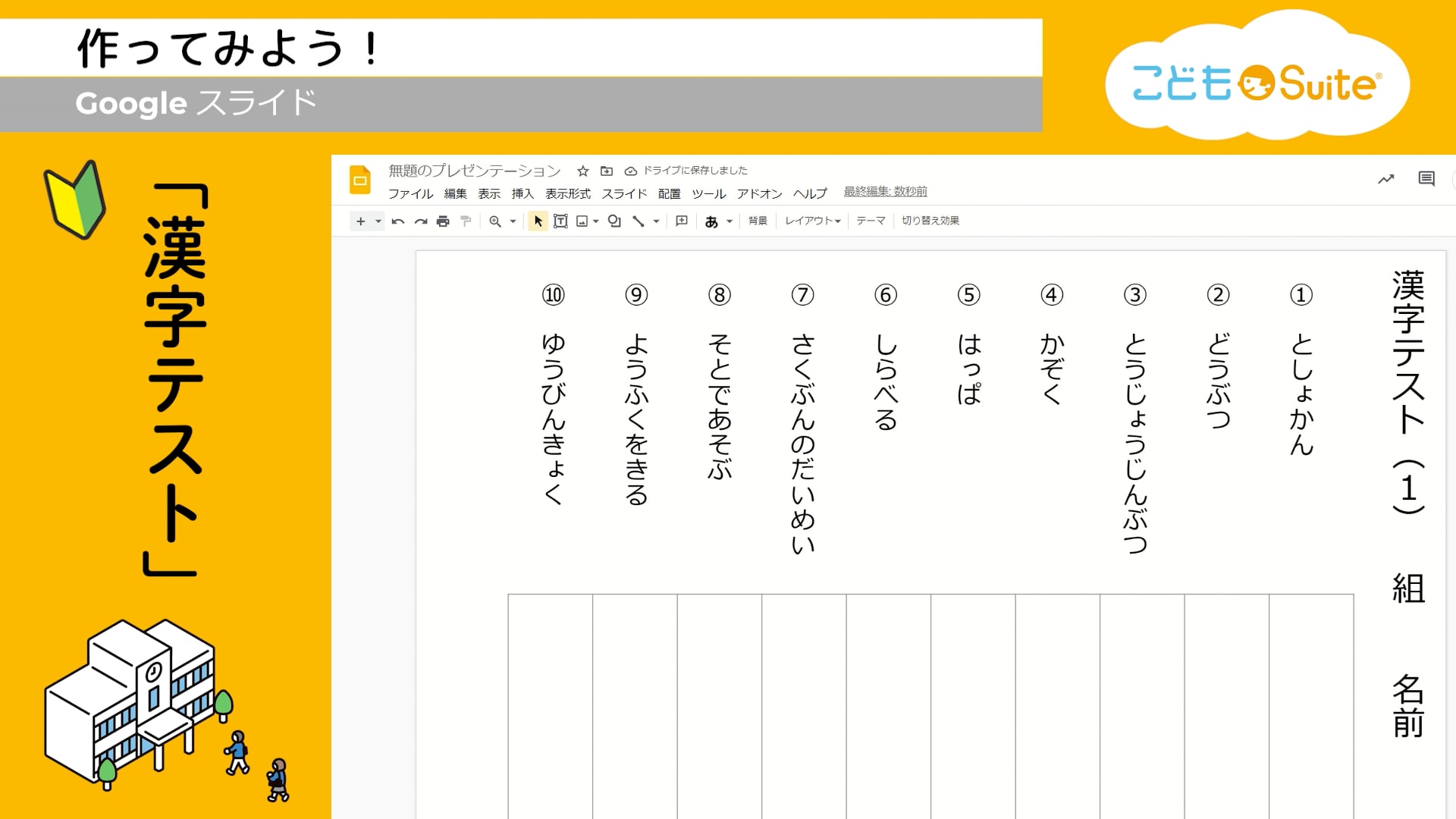Image resolution: width=1456 pixels, height=819 pixels.
Task: Open the レイアウト dropdown
Action: point(812,221)
